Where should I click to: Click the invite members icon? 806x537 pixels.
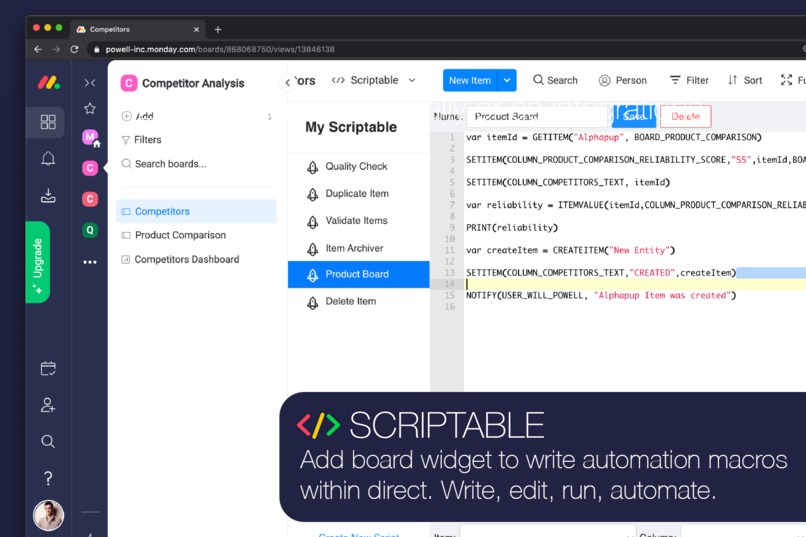[48, 405]
